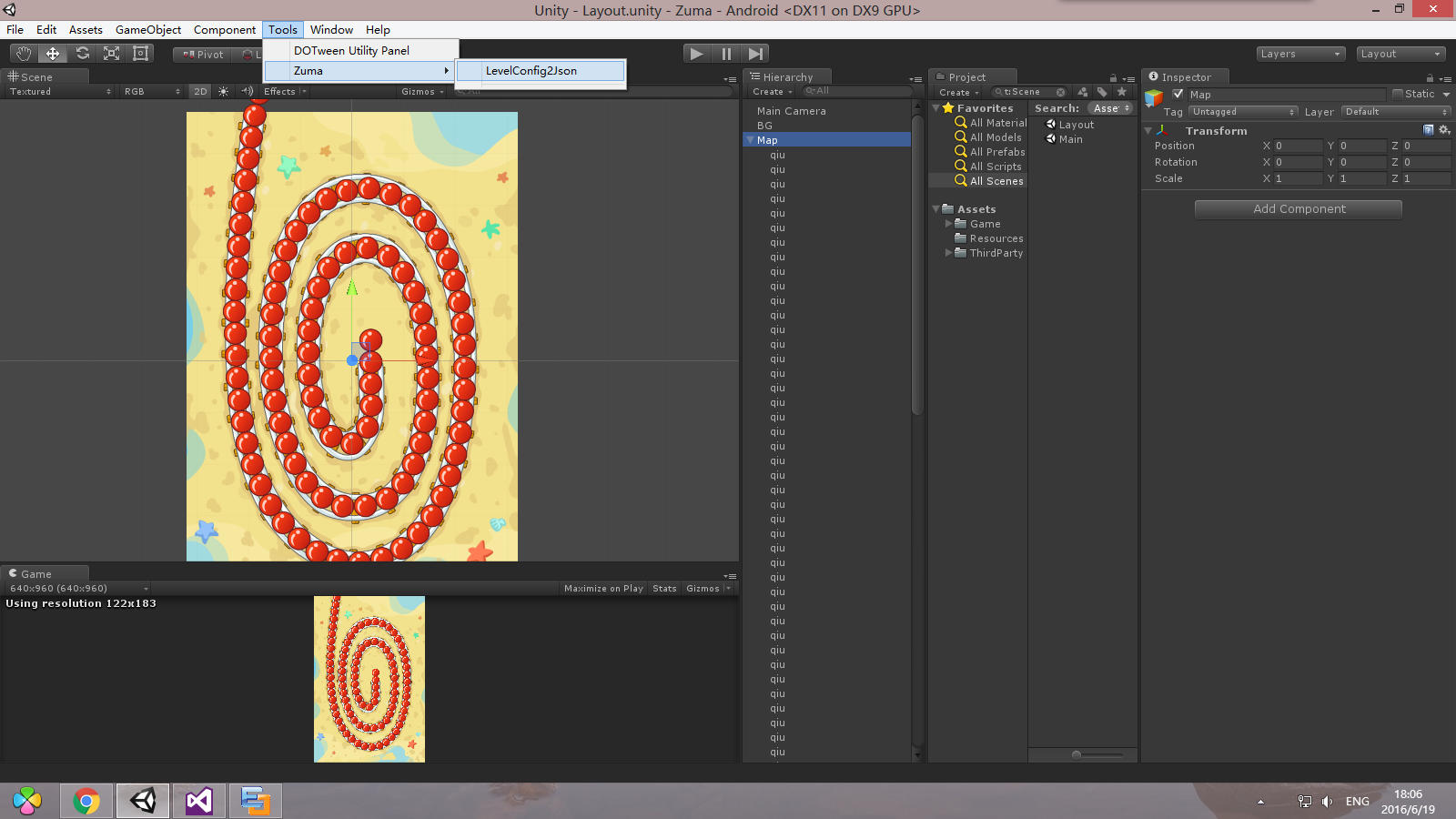Open the Static options dropdown arrow

point(1446,95)
